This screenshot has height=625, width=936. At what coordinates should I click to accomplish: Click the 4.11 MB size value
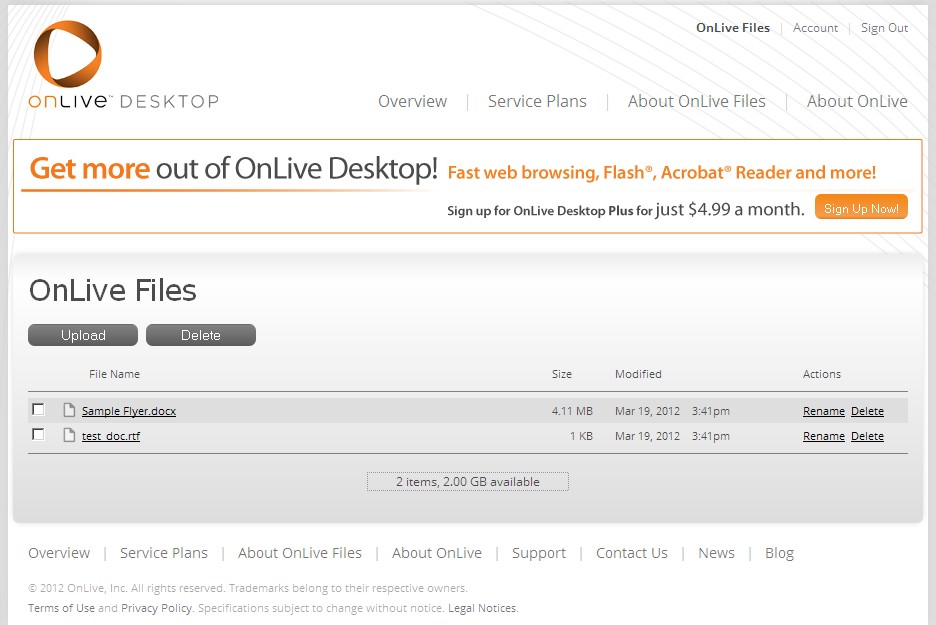(572, 411)
